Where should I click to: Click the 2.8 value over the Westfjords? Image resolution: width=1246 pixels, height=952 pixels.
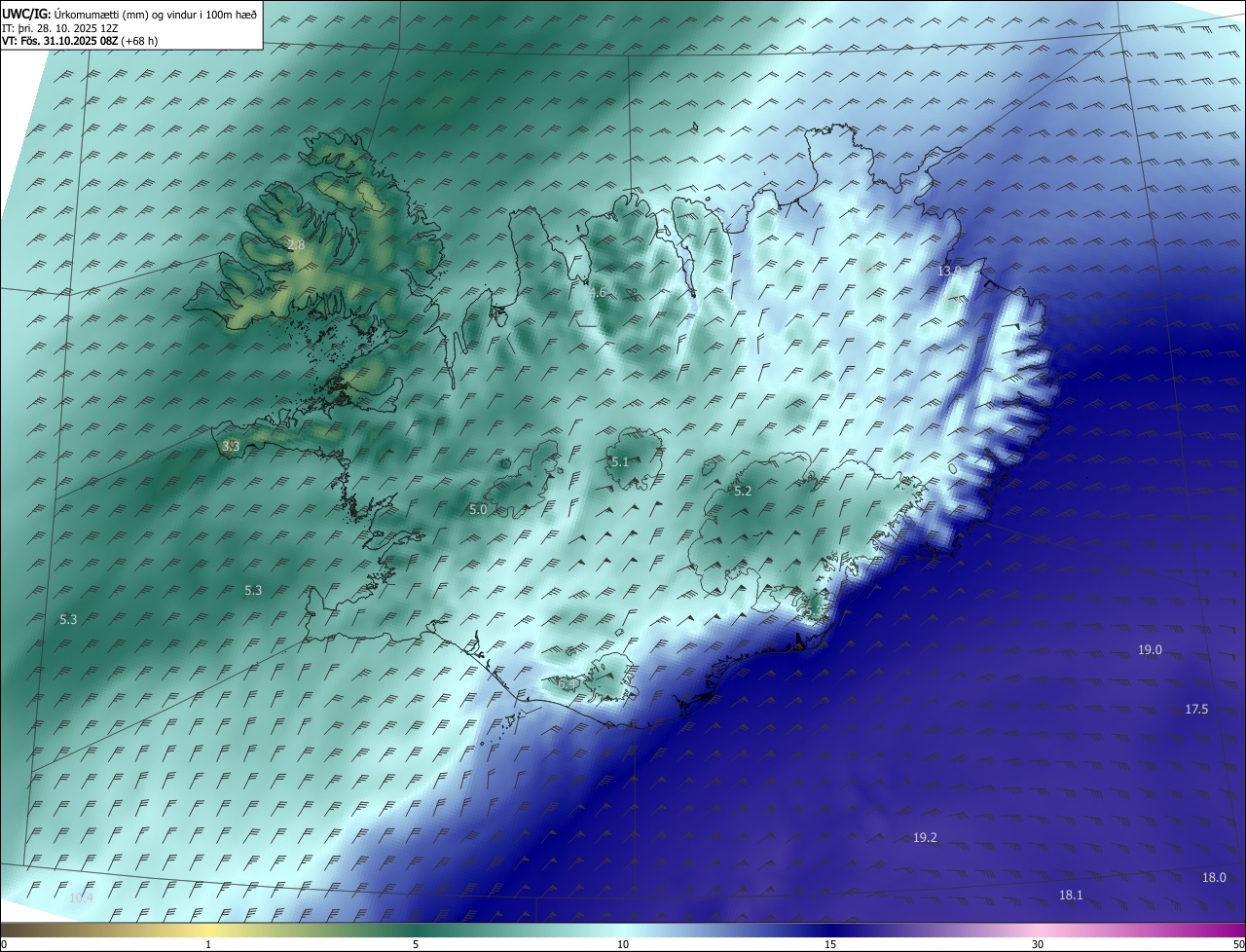tap(296, 245)
